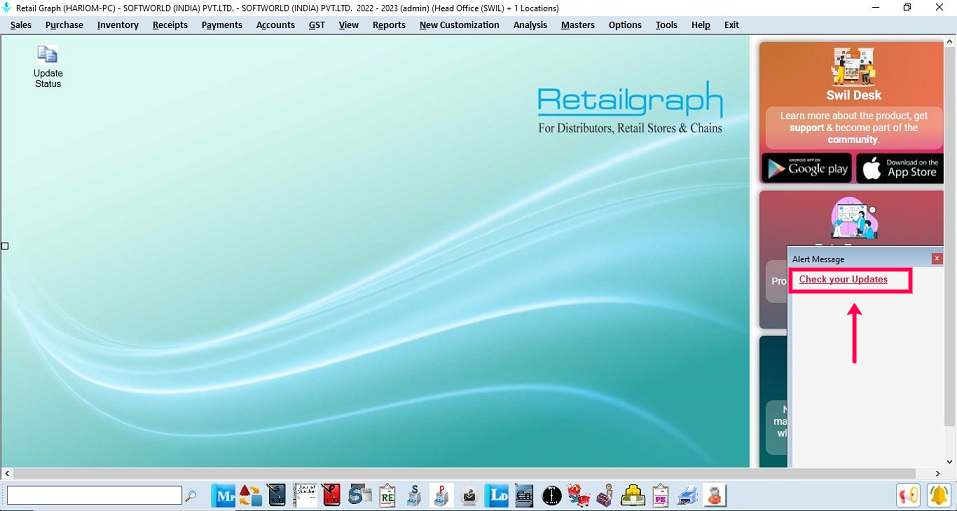Viewport: 957px width, 511px height.
Task: Open the New Customization menu
Action: 459,25
